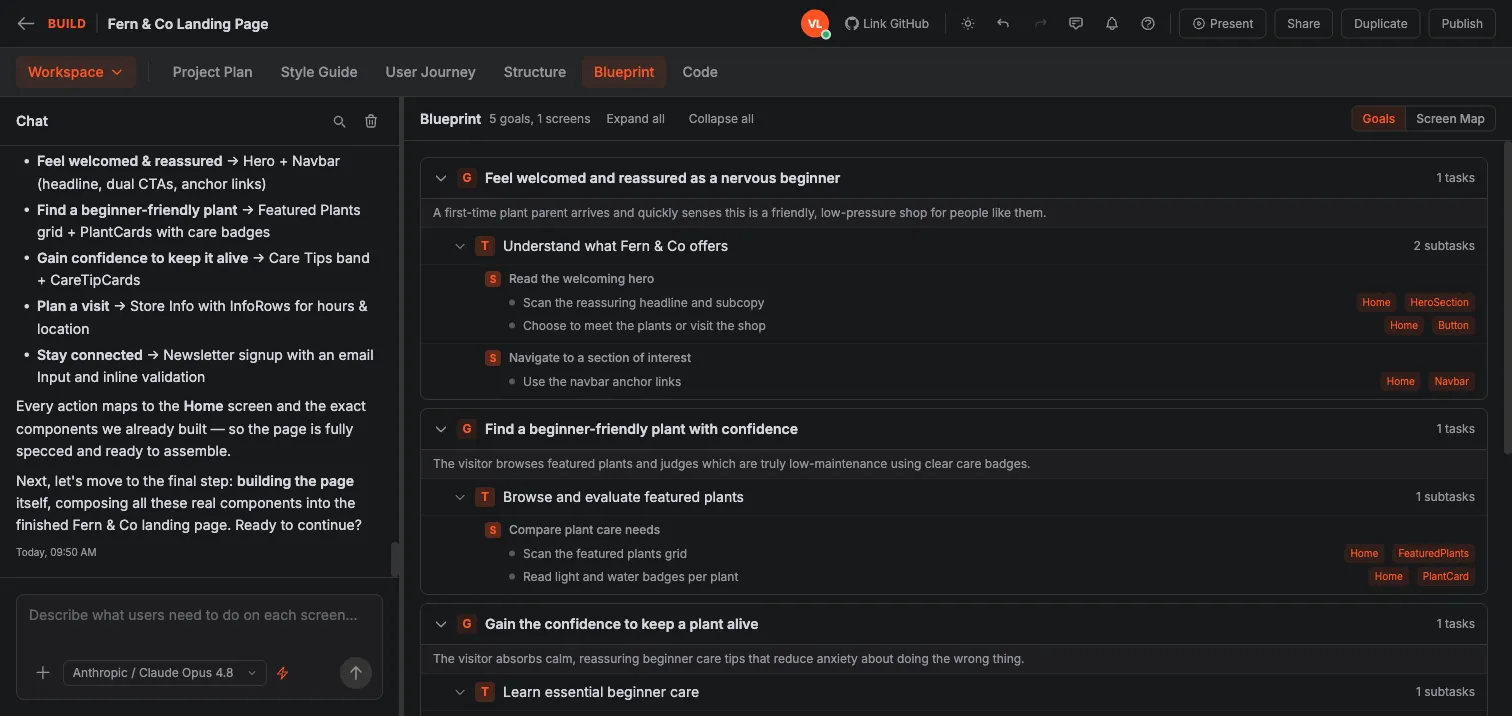
Task: Click the Duplicate button
Action: [1380, 24]
